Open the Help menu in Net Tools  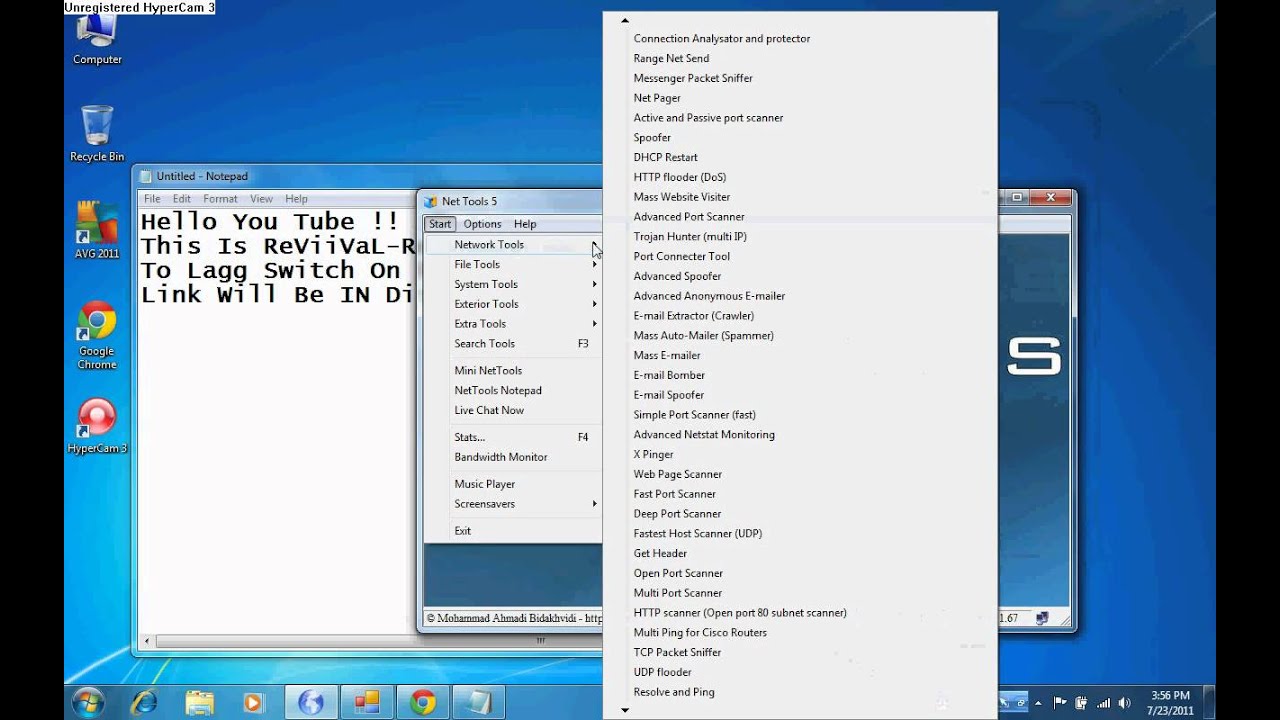click(x=525, y=224)
